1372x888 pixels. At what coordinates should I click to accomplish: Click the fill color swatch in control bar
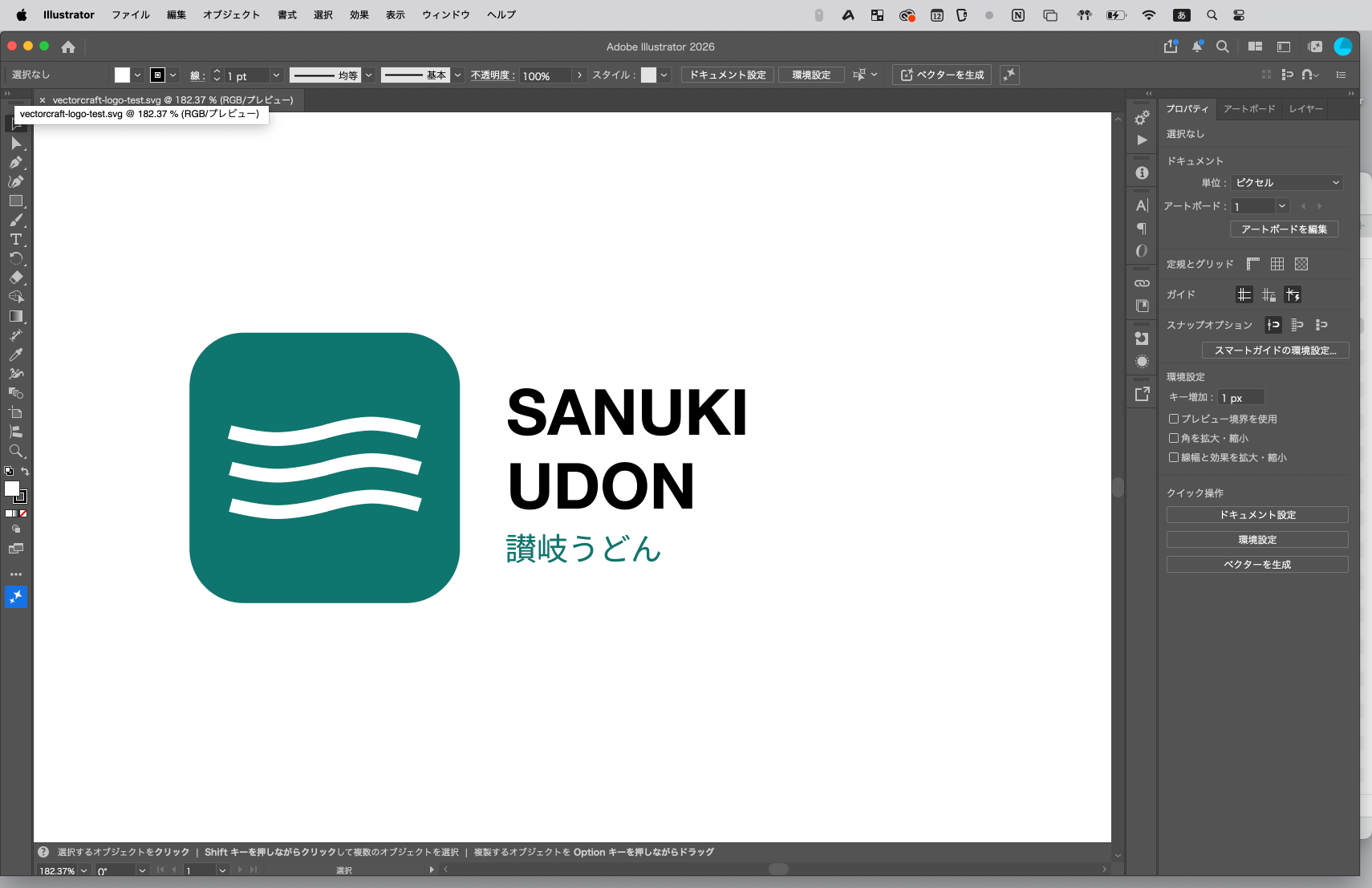(122, 75)
